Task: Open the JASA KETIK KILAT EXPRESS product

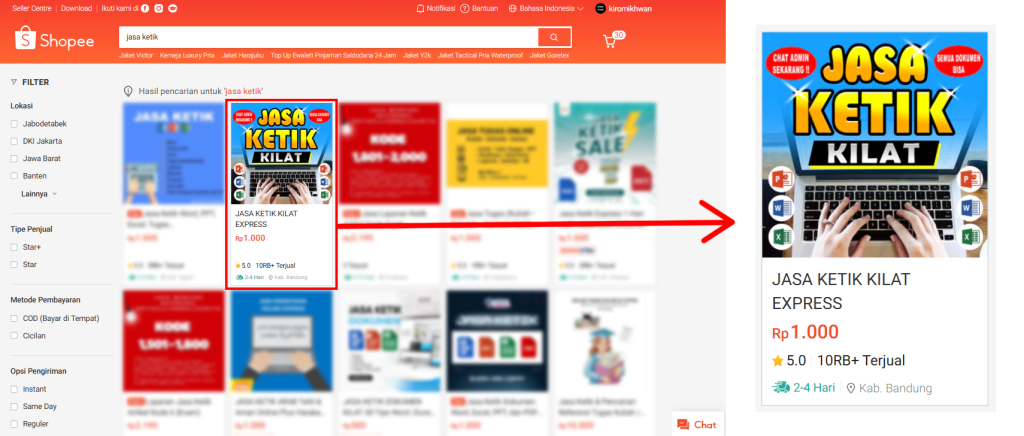Action: [x=281, y=195]
